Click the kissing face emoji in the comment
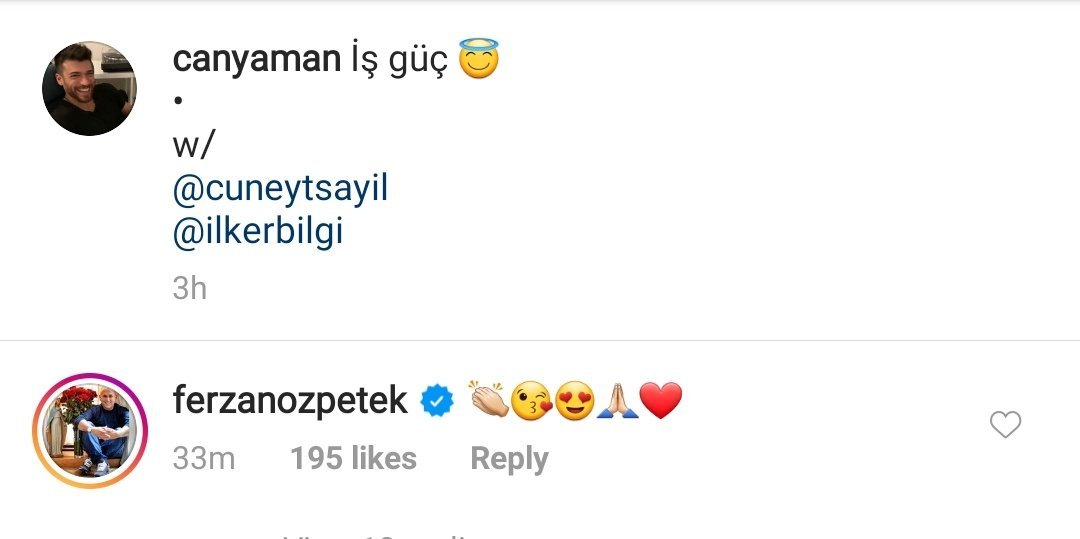Image resolution: width=1080 pixels, height=539 pixels. tap(530, 402)
